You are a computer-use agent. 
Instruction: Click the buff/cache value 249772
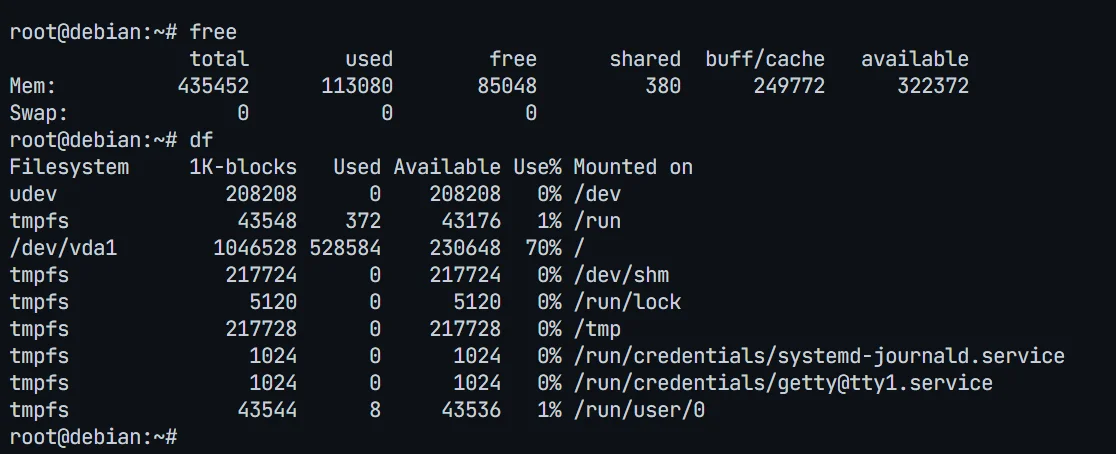pyautogui.click(x=789, y=86)
